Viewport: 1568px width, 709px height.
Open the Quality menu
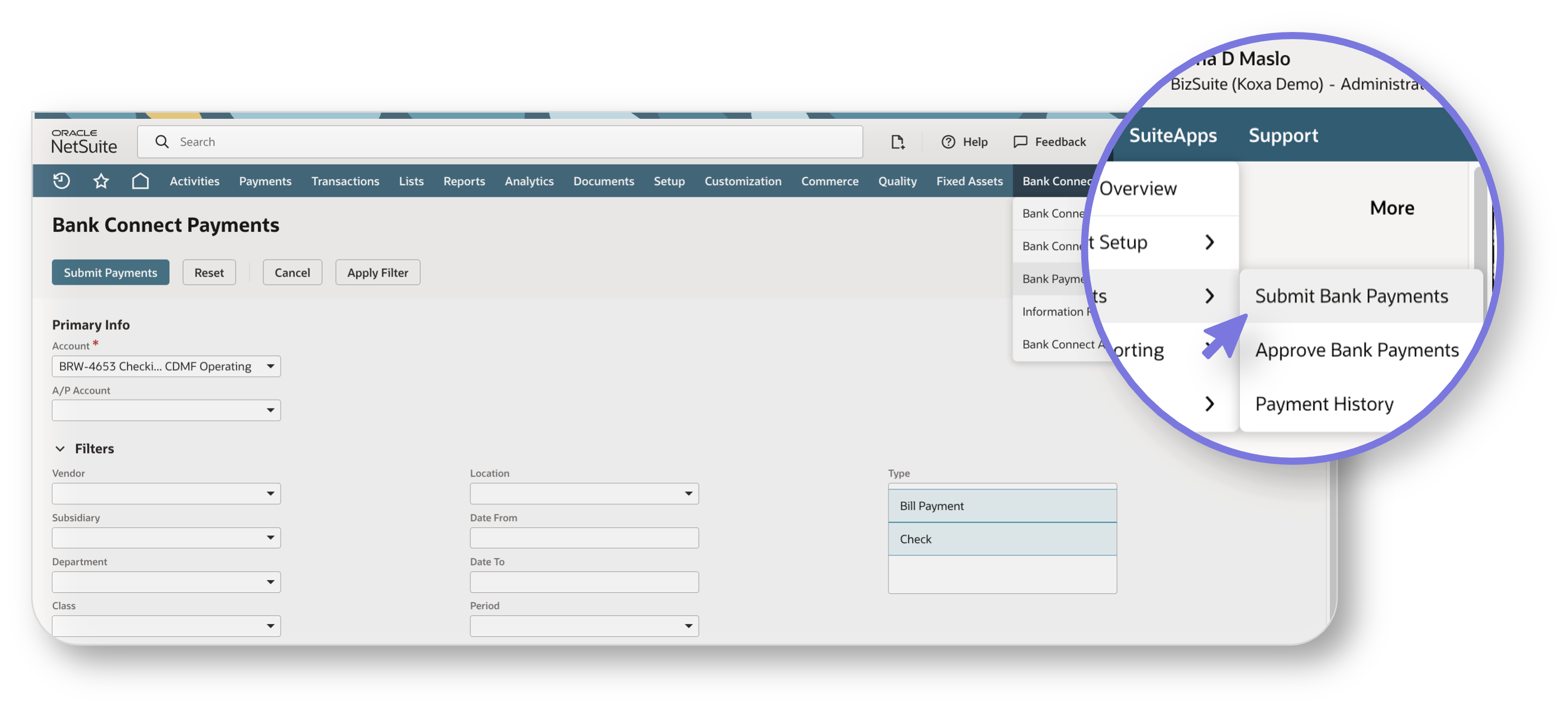898,181
